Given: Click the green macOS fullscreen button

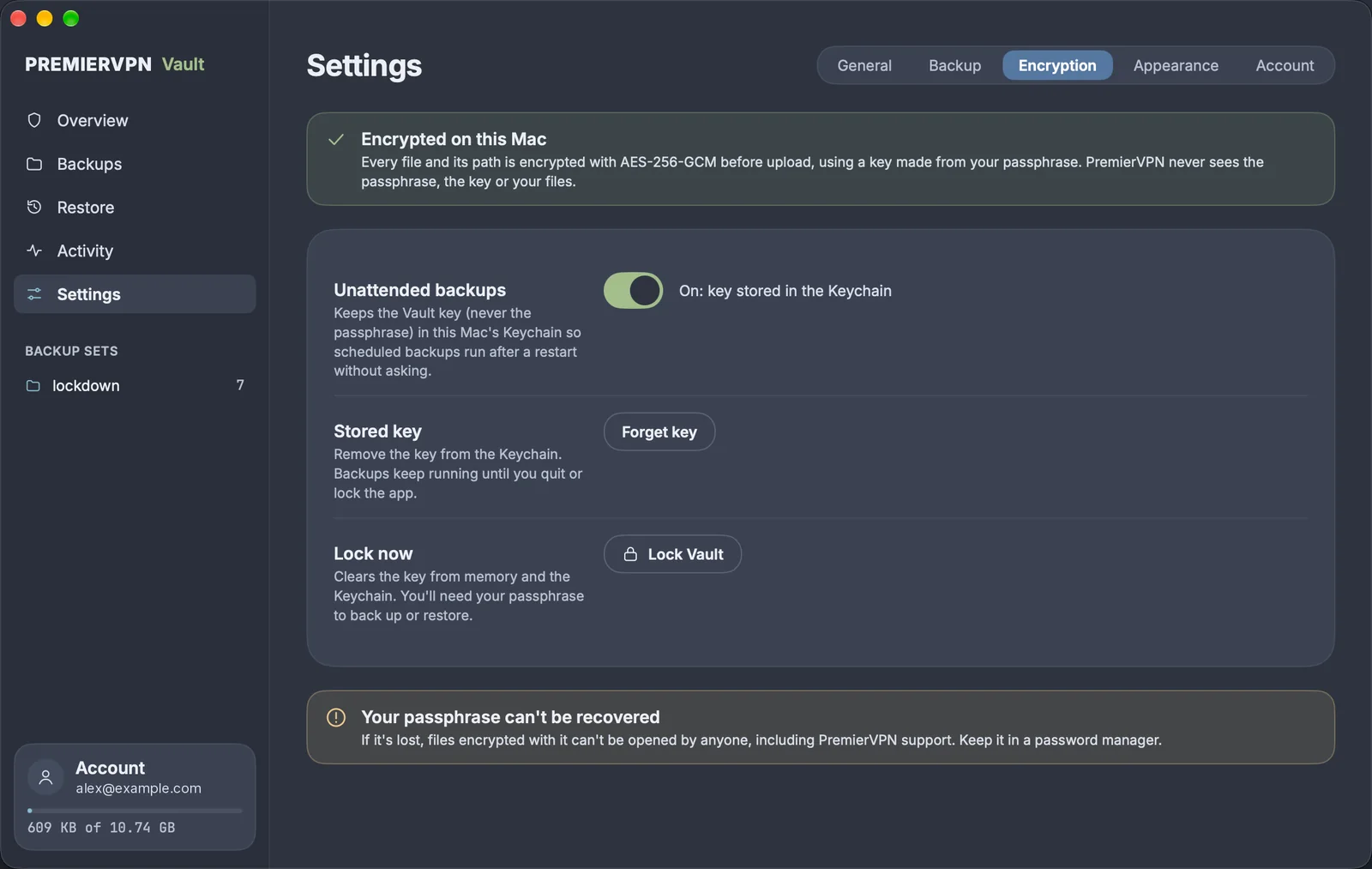Looking at the screenshot, I should [x=71, y=18].
